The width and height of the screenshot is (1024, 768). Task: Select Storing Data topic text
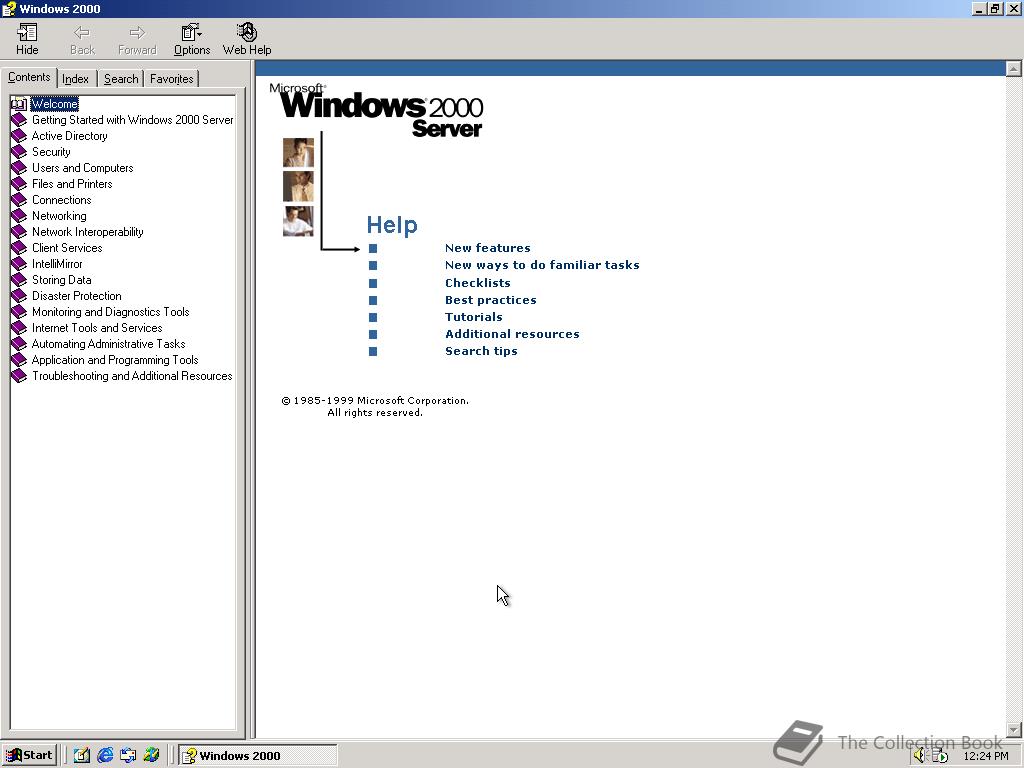pyautogui.click(x=62, y=280)
